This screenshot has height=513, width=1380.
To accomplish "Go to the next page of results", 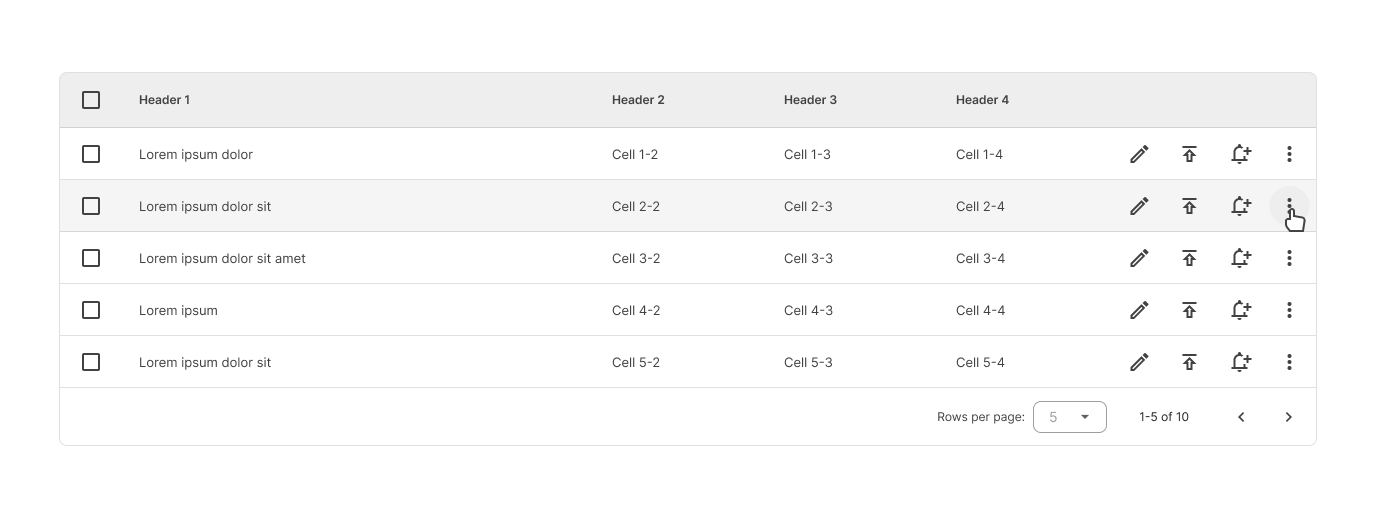I will [1289, 417].
